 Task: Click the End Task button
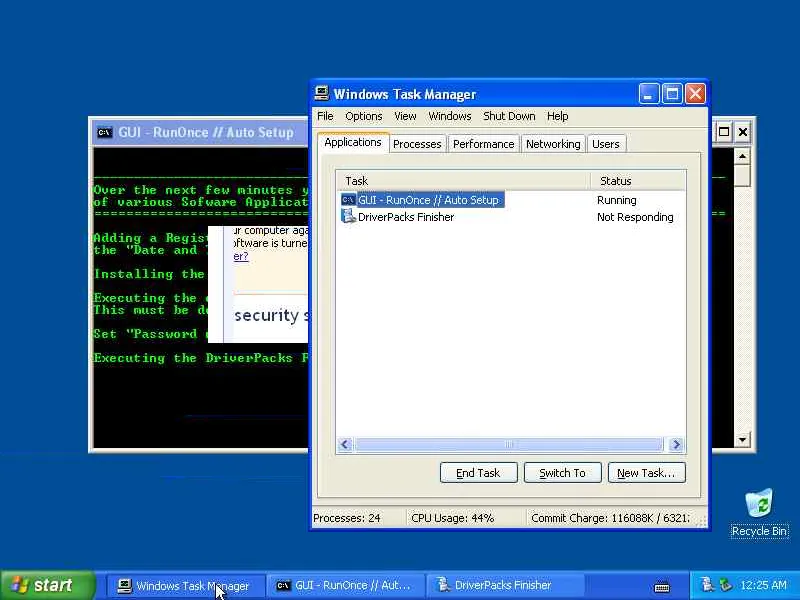tap(479, 473)
